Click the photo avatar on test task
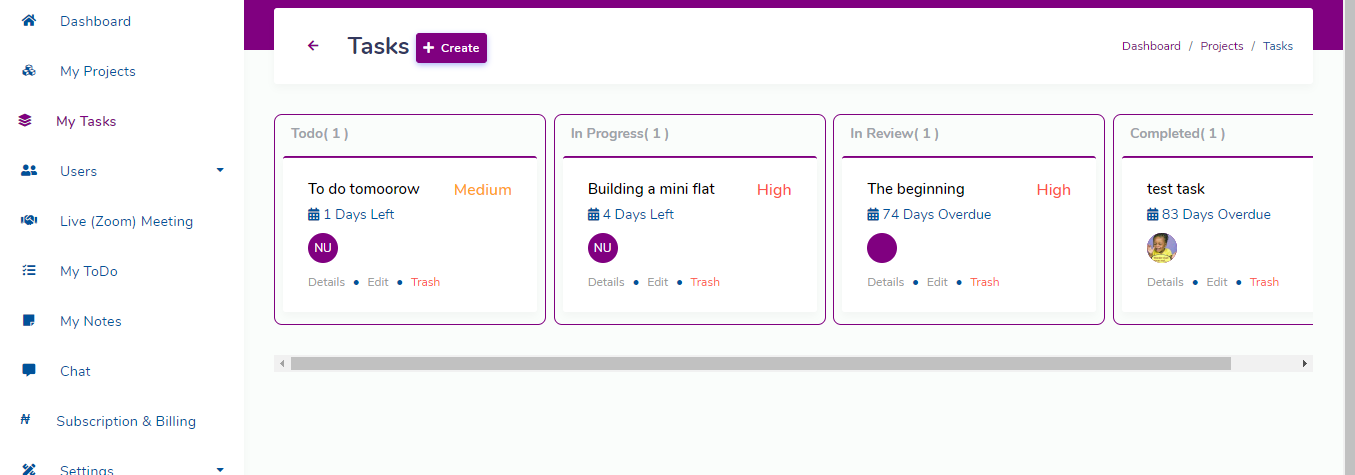 [1161, 248]
